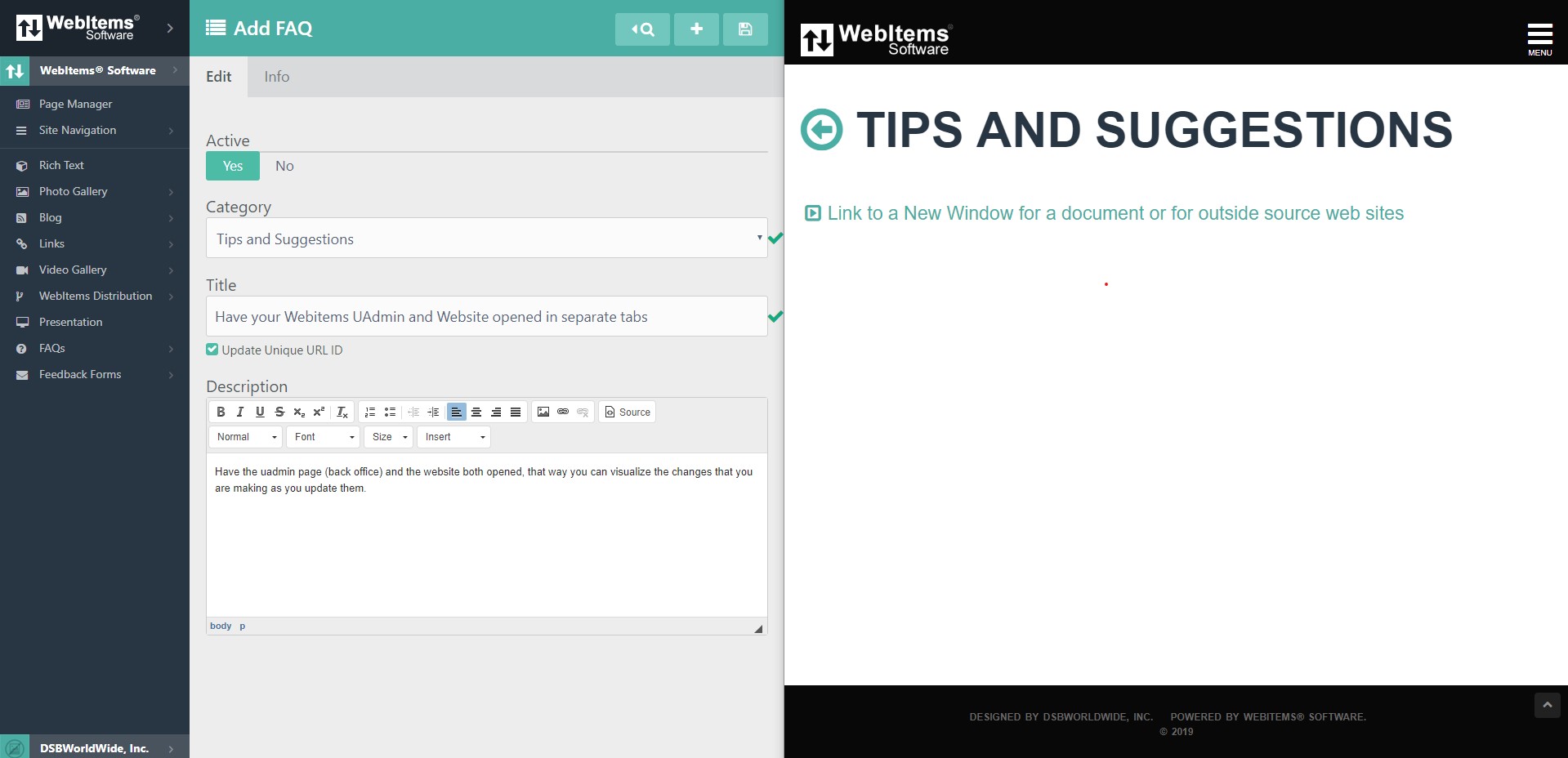Apply italic formatting in editor
The image size is (1568, 758).
pos(240,412)
